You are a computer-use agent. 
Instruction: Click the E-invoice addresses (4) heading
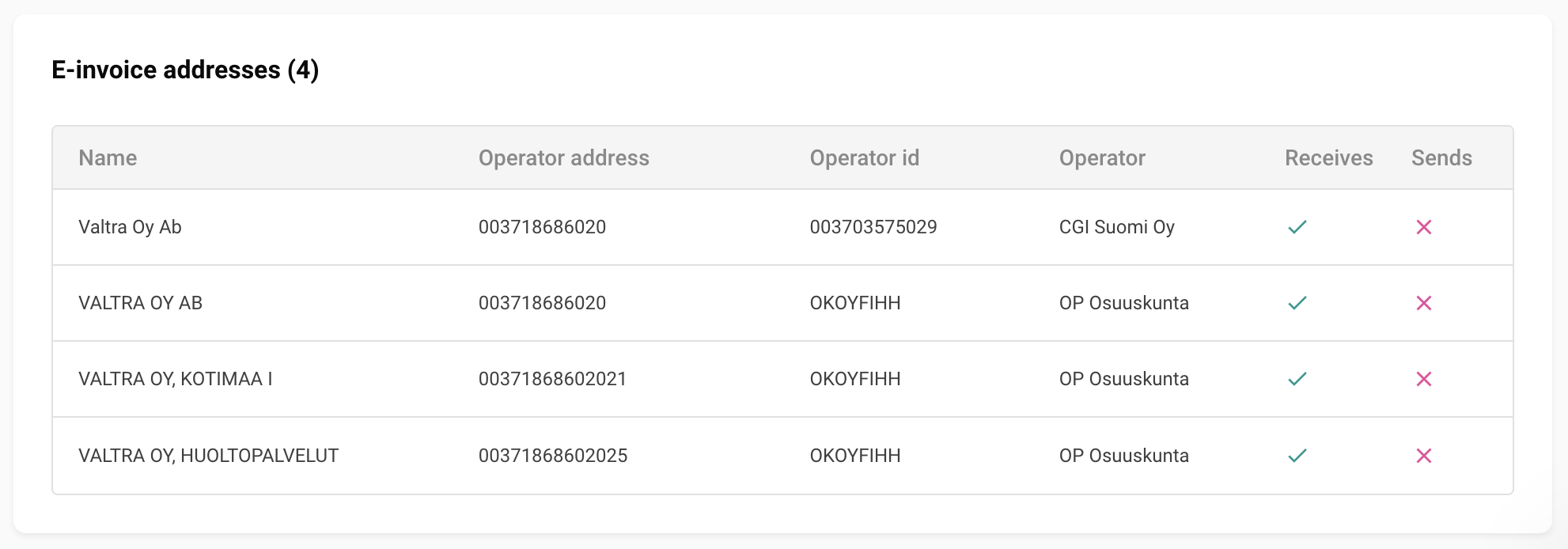click(x=185, y=70)
